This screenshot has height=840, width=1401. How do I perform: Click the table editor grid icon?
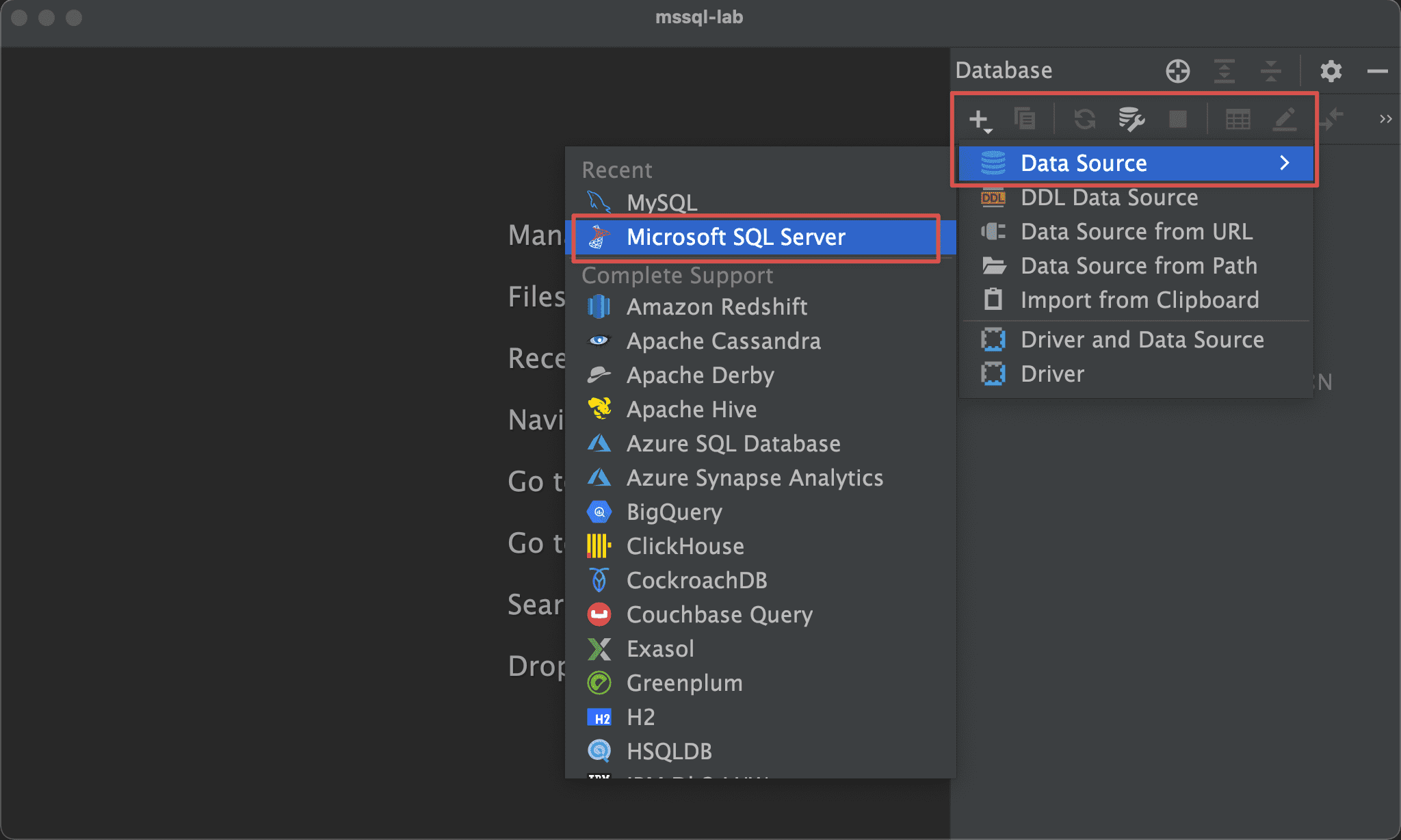(x=1238, y=119)
